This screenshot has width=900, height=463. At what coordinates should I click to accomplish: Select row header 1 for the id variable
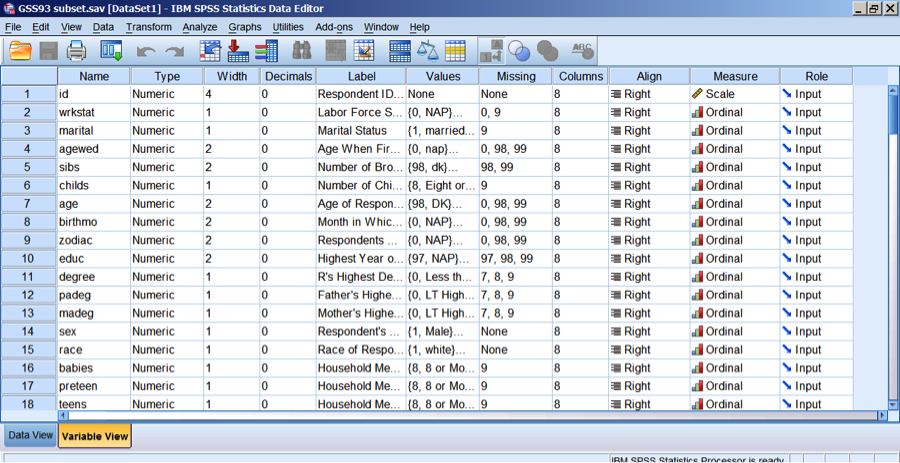[29, 94]
